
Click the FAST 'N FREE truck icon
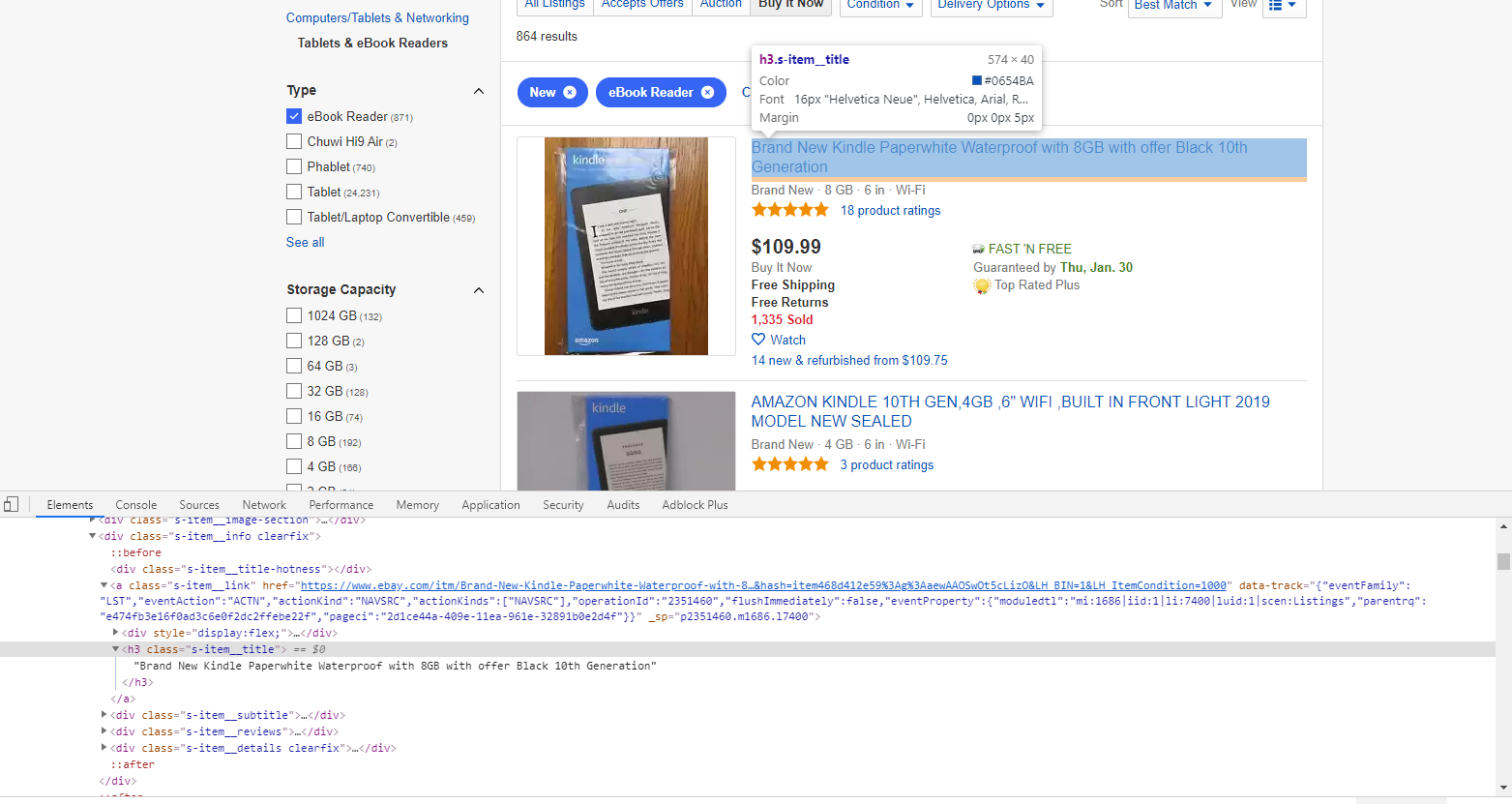979,250
